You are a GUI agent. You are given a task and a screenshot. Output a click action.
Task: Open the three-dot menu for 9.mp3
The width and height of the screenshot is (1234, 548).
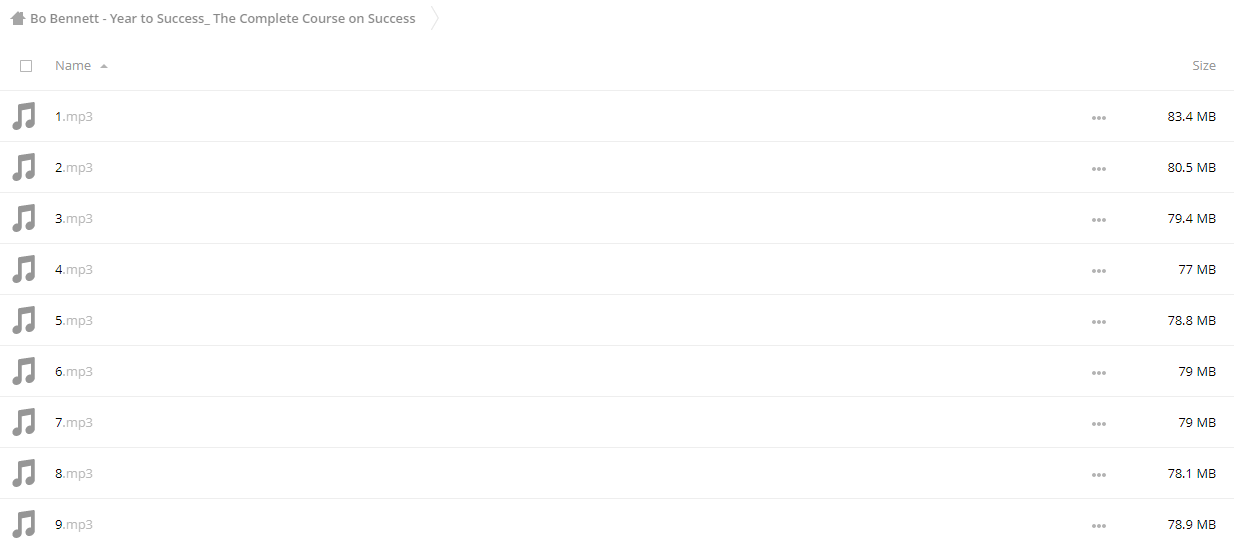(x=1099, y=526)
